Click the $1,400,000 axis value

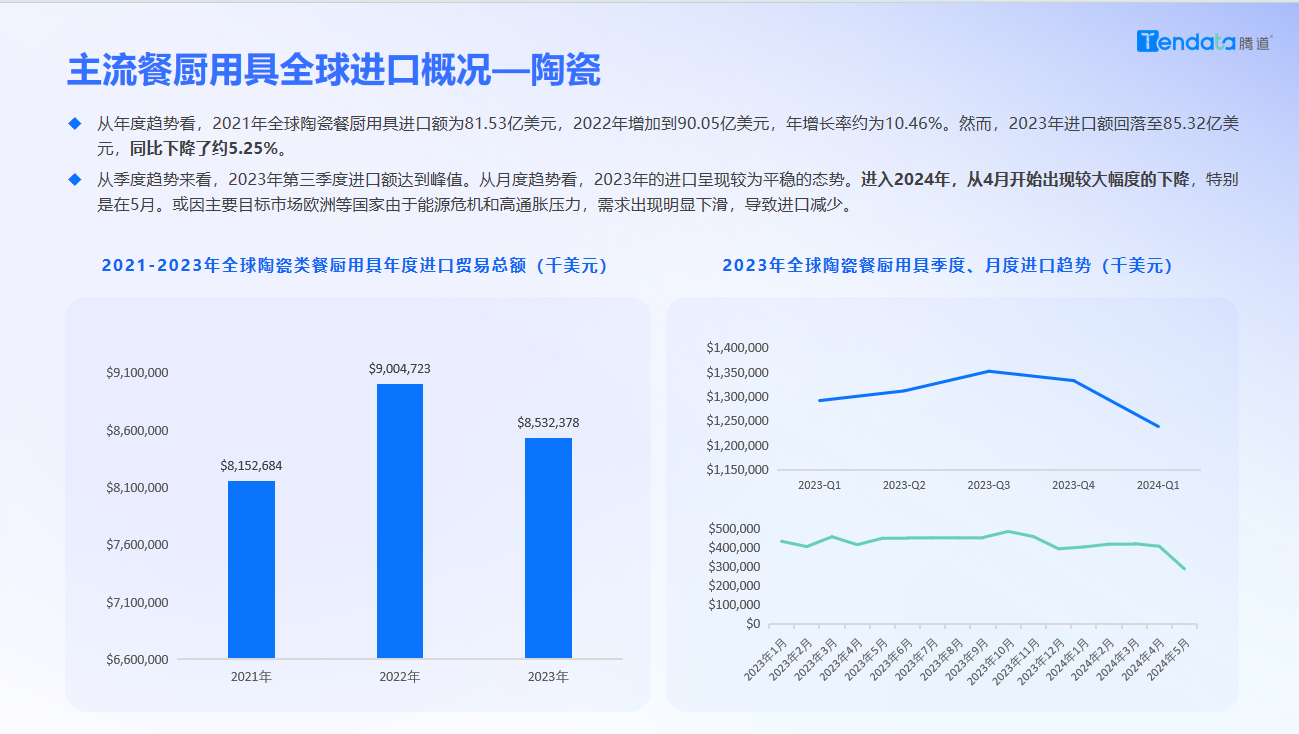point(737,348)
